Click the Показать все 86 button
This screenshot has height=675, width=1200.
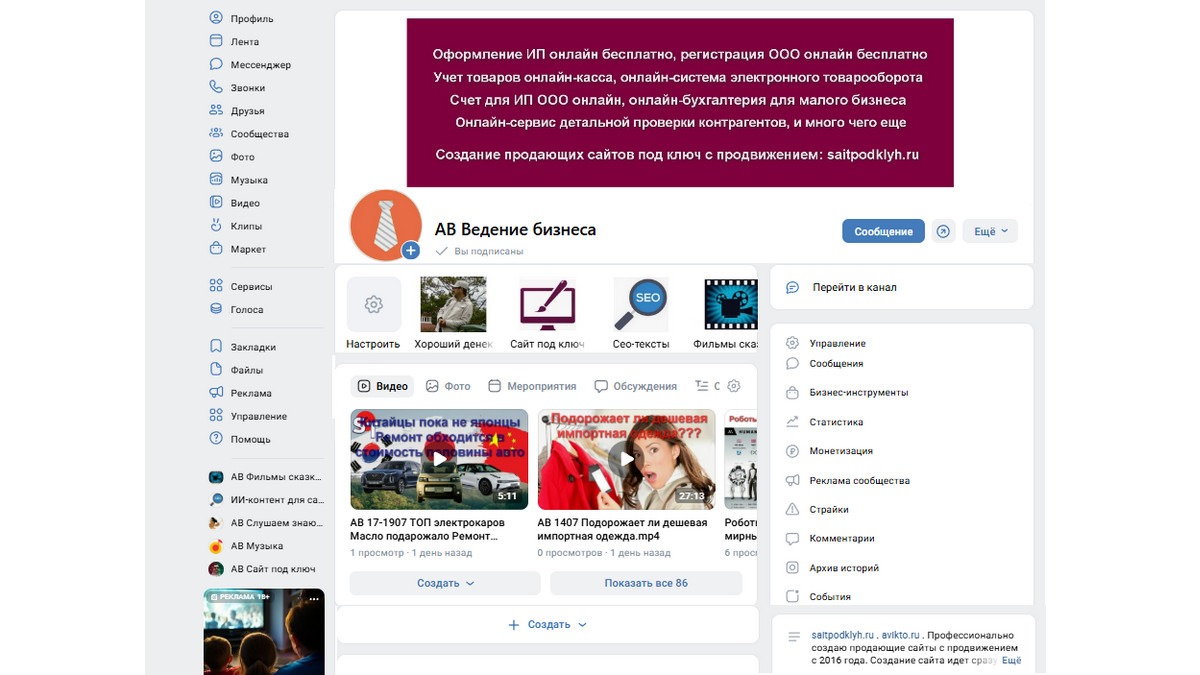click(646, 583)
